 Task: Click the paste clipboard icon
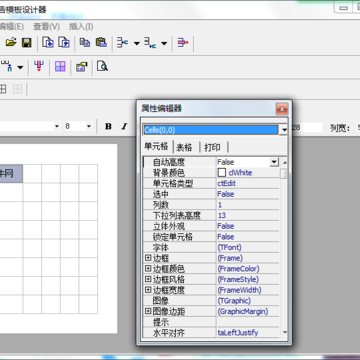click(x=101, y=43)
